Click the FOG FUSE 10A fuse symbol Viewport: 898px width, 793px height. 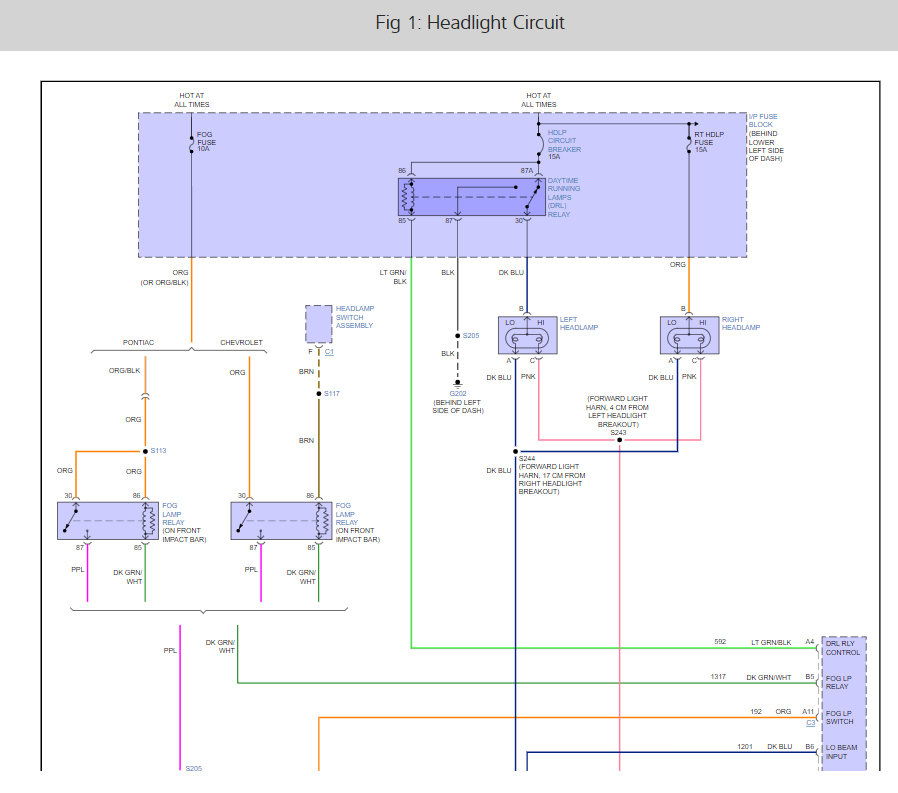click(x=191, y=144)
